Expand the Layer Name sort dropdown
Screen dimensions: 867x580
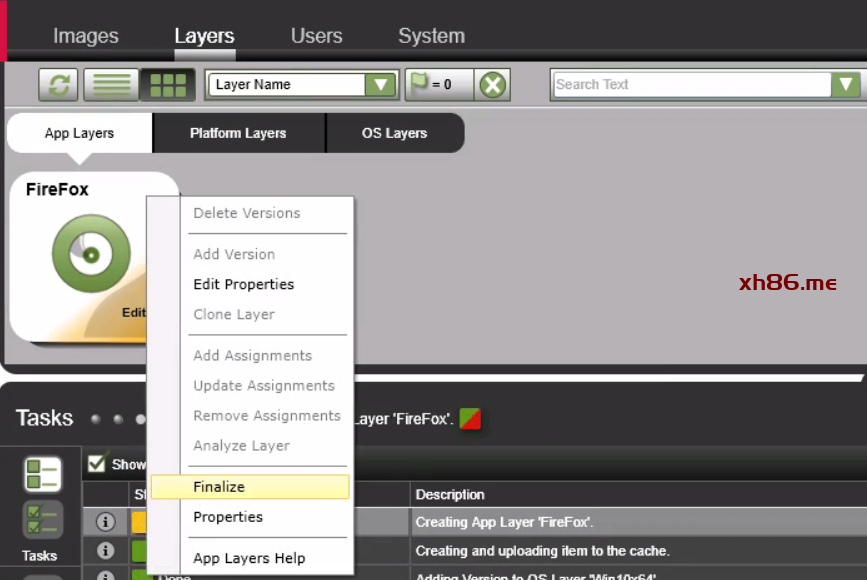tap(380, 85)
